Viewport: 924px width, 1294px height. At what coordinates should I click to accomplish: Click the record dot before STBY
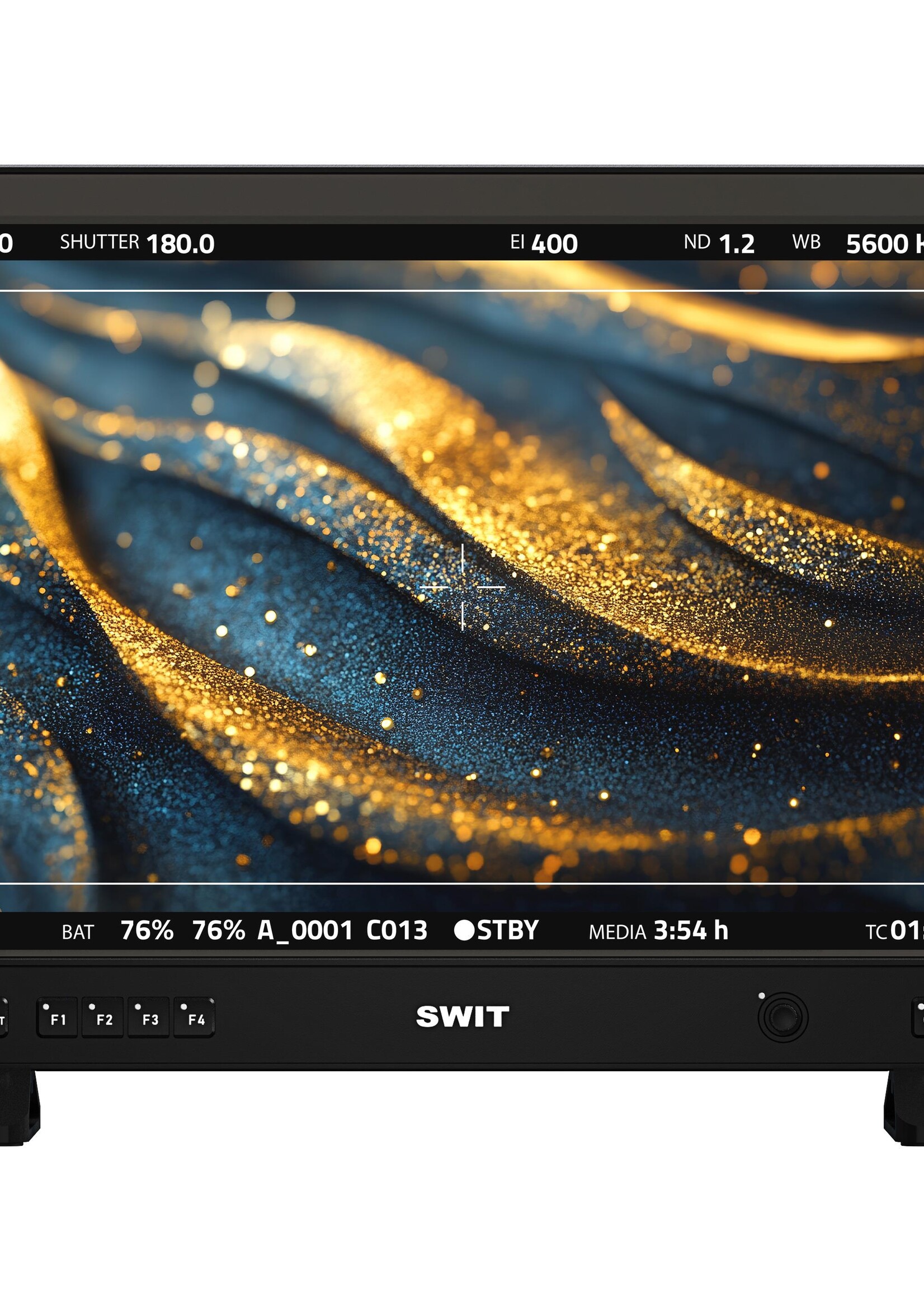pos(464,931)
